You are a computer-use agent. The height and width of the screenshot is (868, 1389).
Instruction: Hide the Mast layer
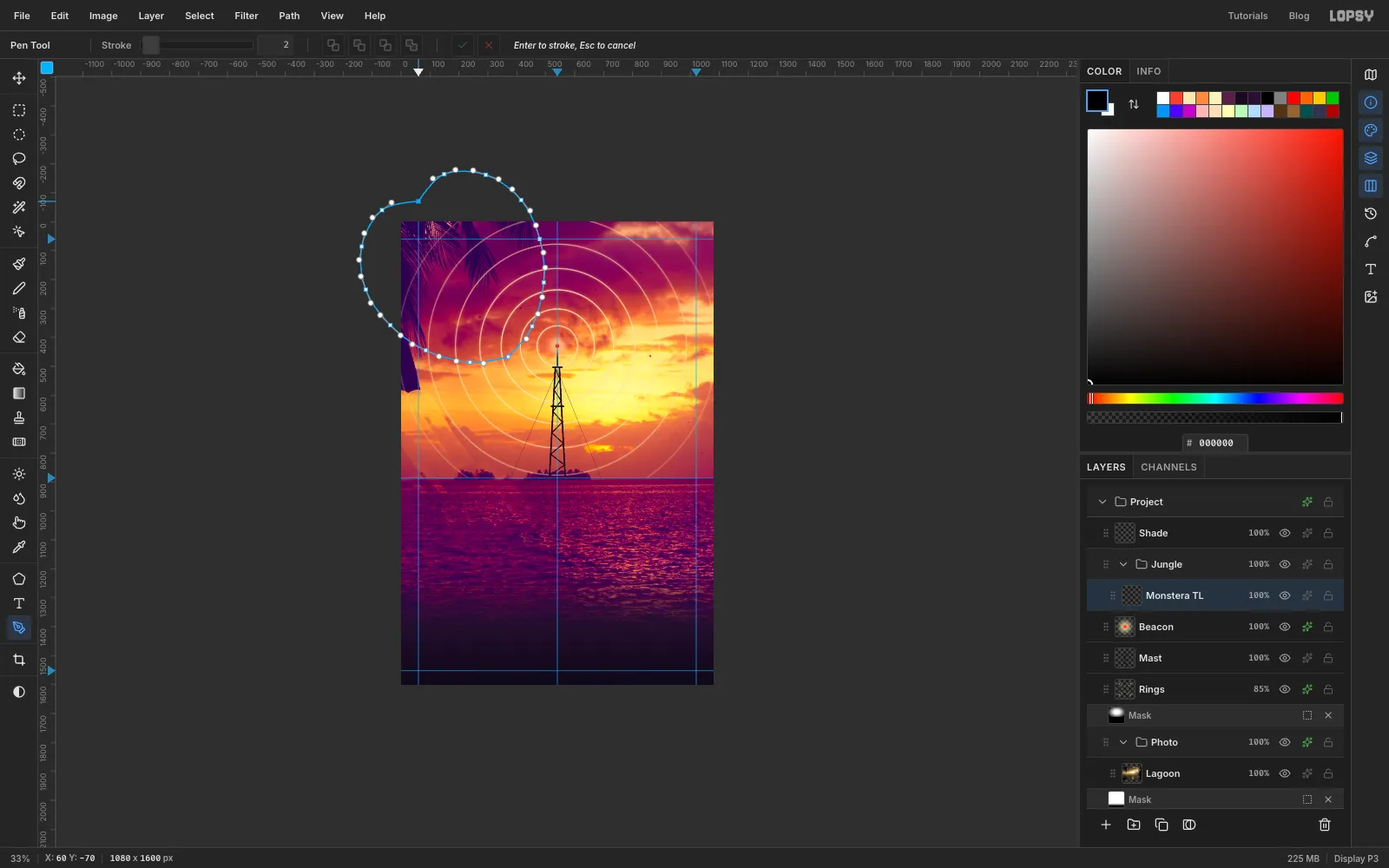(x=1285, y=658)
